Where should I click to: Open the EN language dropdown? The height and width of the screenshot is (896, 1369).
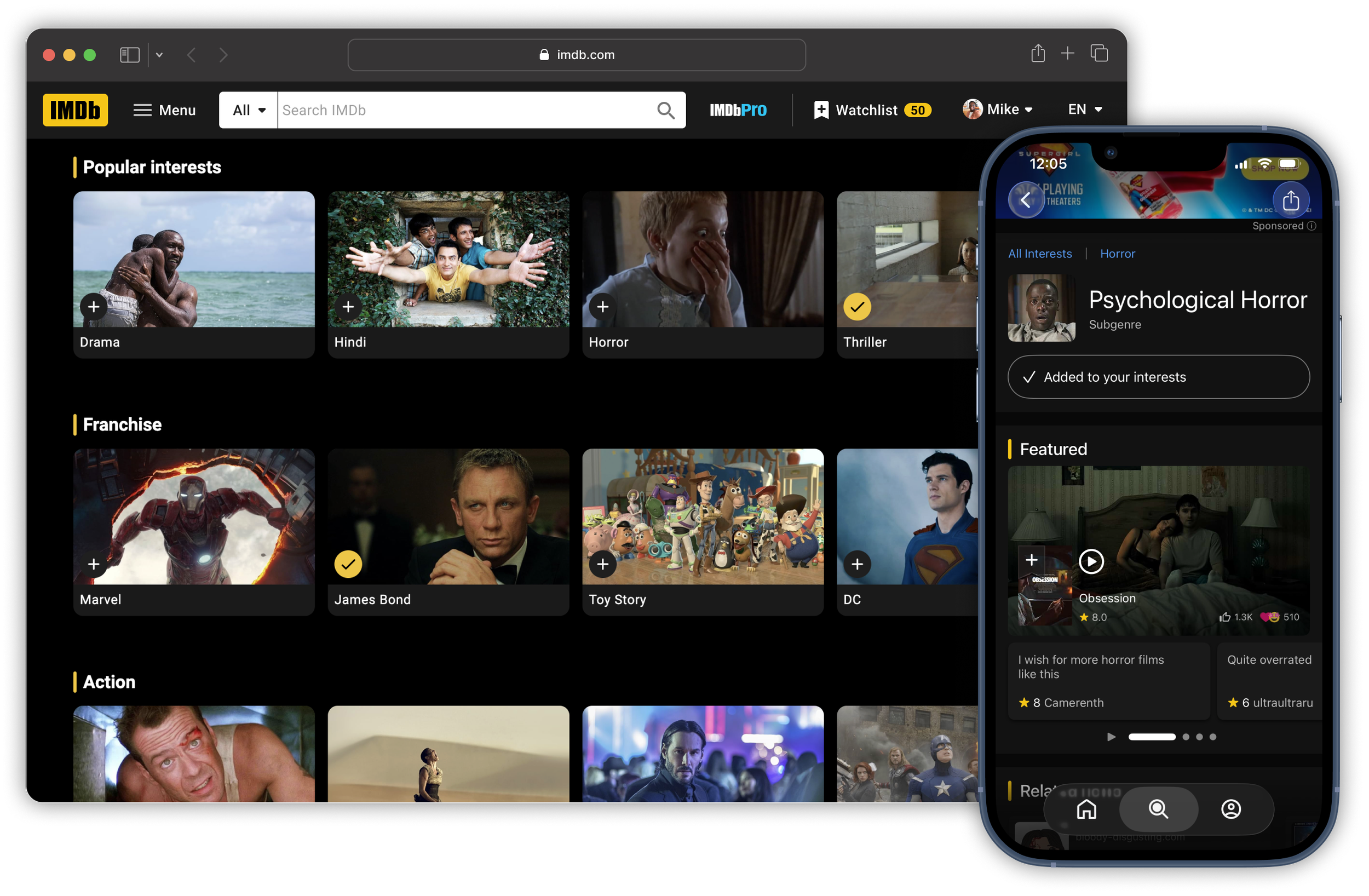tap(1085, 110)
